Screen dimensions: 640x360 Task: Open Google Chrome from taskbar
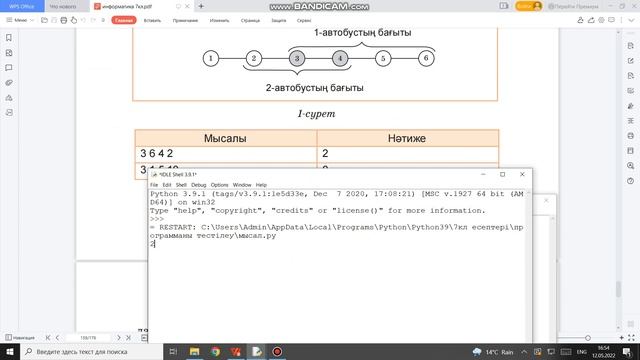[x=215, y=351]
